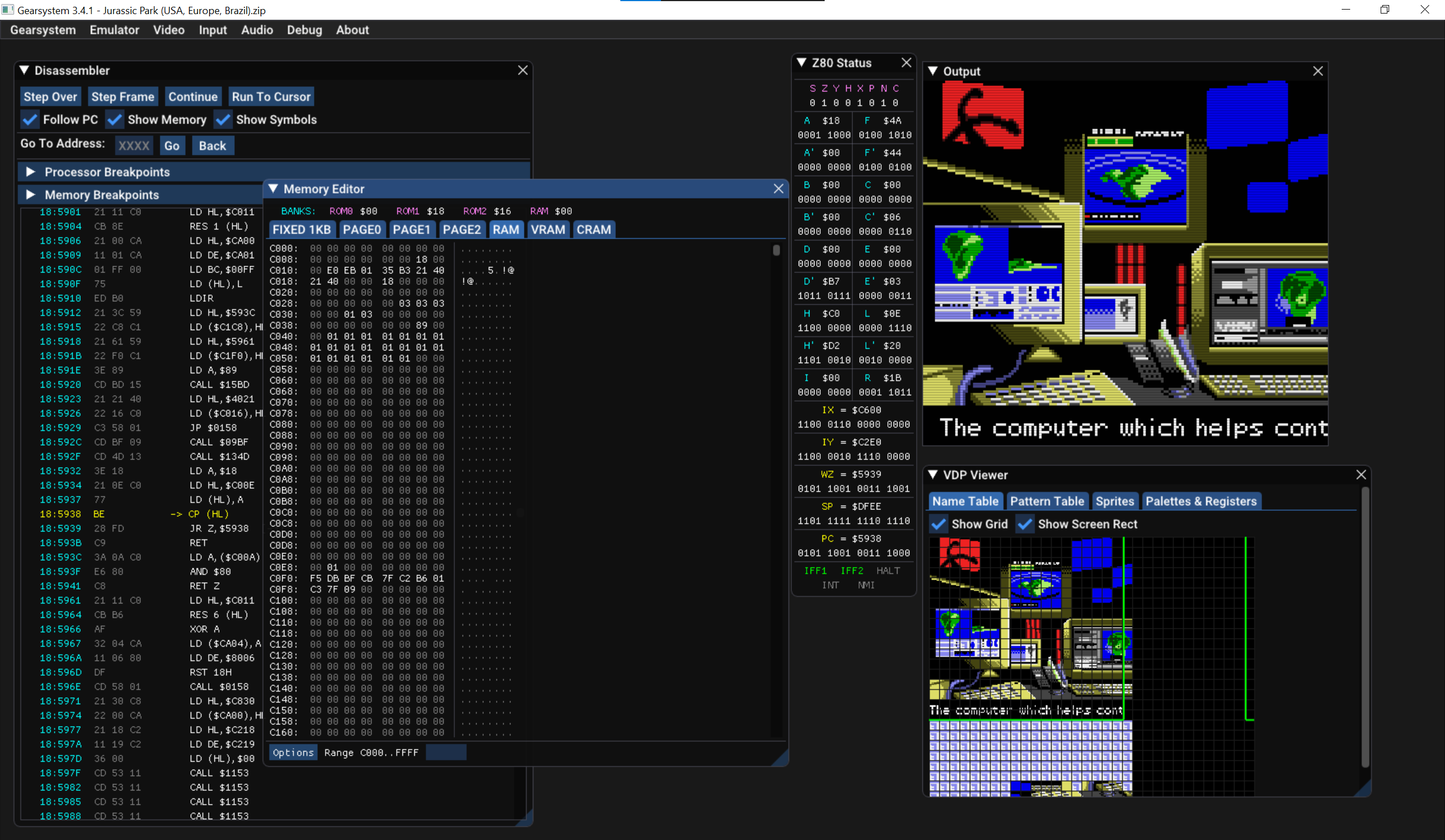Click the Step Over button
Viewport: 1445px width, 840px height.
(50, 96)
